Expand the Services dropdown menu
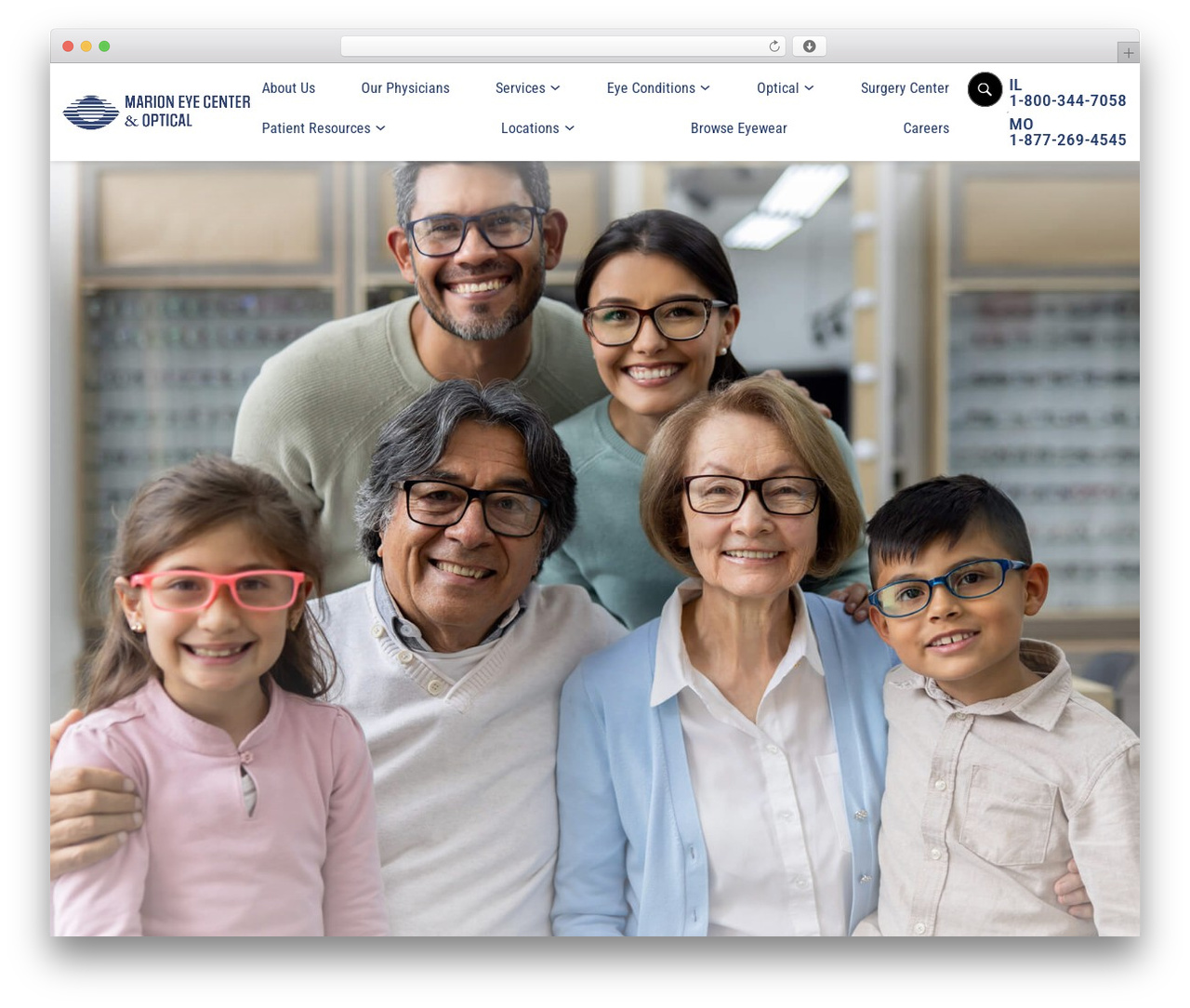 pos(528,88)
